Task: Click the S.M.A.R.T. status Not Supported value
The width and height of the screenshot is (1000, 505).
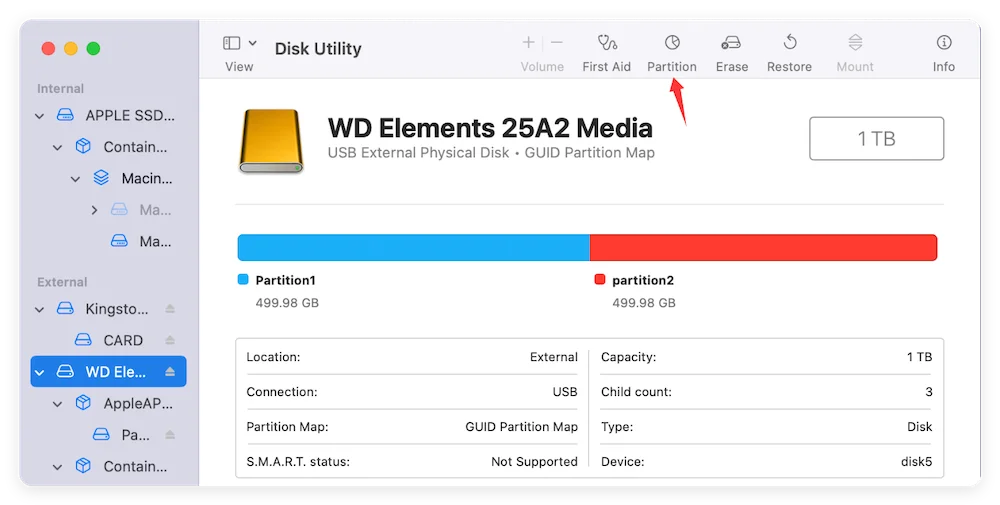Action: [534, 462]
